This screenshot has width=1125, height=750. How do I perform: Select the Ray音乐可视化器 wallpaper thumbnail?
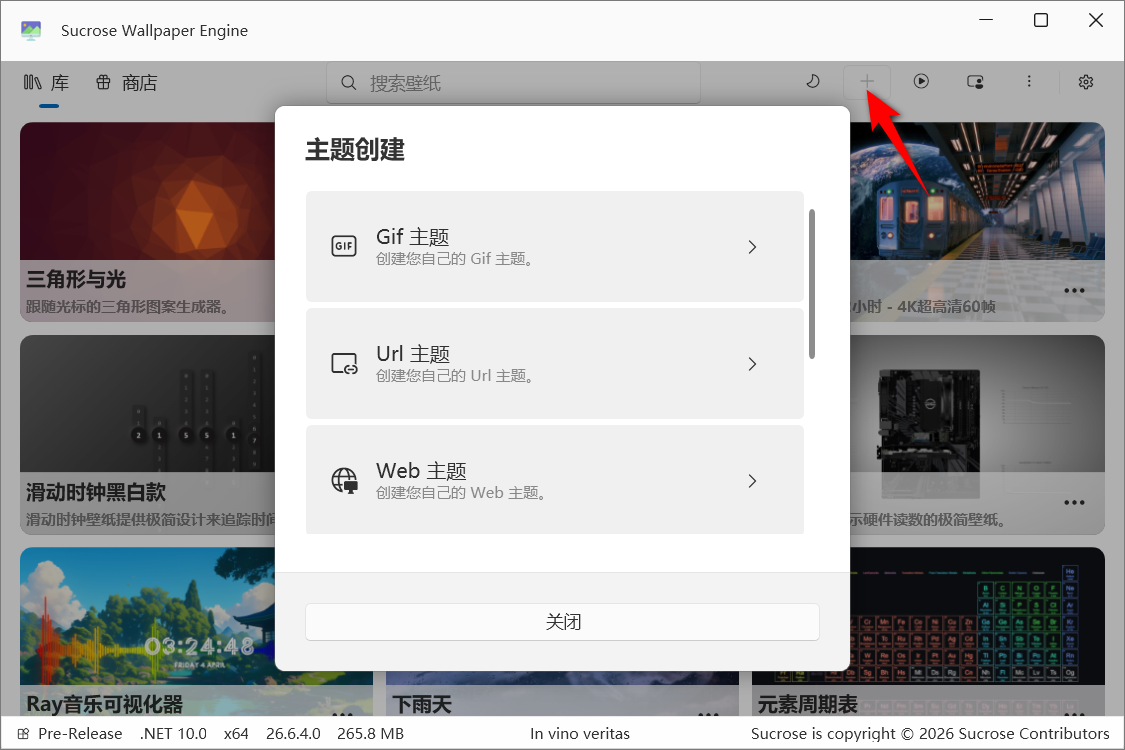point(147,616)
